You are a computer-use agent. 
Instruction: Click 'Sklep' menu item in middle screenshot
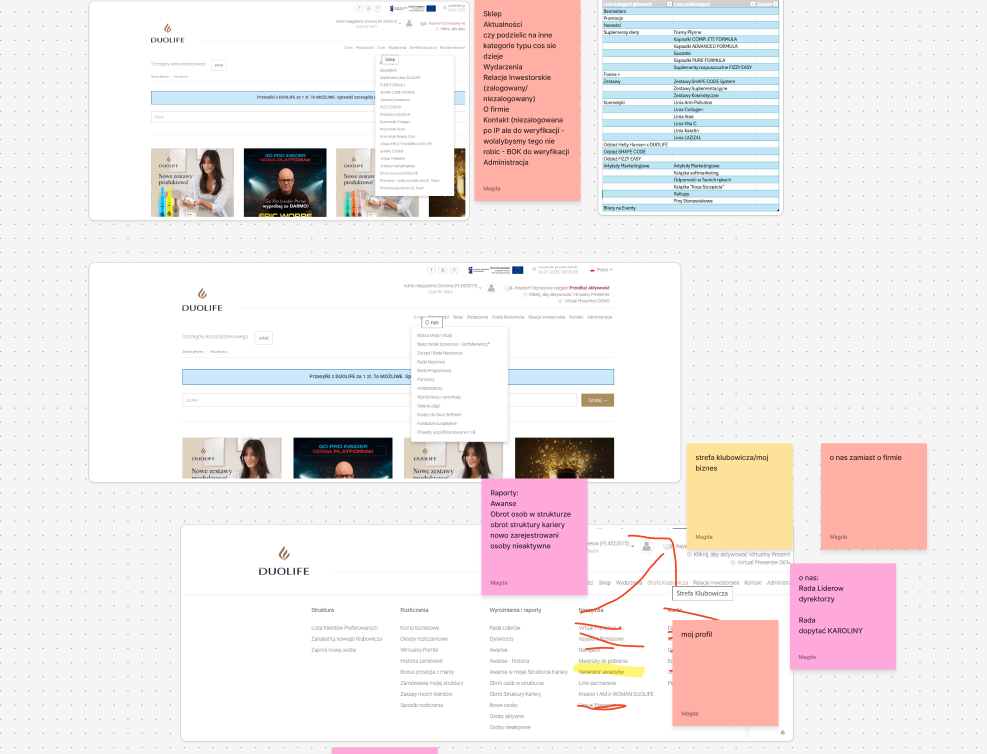click(458, 317)
